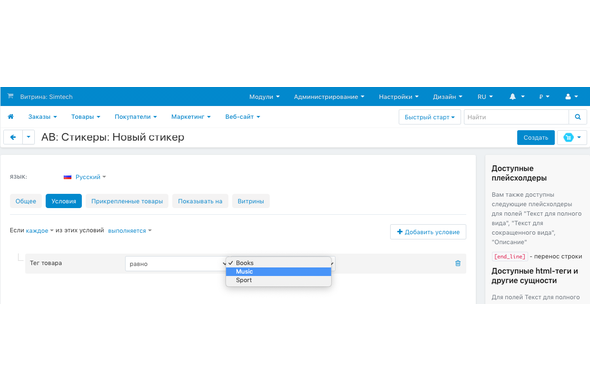
Task: Open the Настройки menu
Action: [x=398, y=97]
